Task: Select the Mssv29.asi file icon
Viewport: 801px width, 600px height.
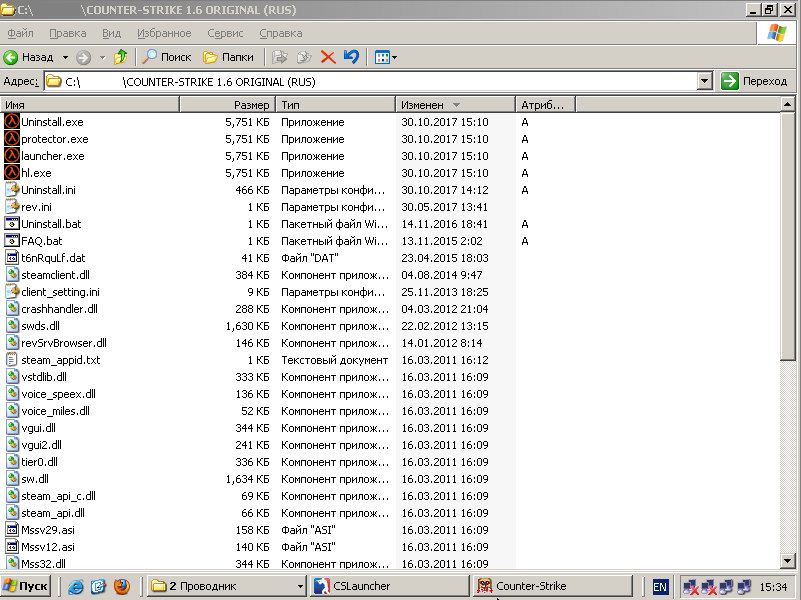Action: (x=12, y=530)
